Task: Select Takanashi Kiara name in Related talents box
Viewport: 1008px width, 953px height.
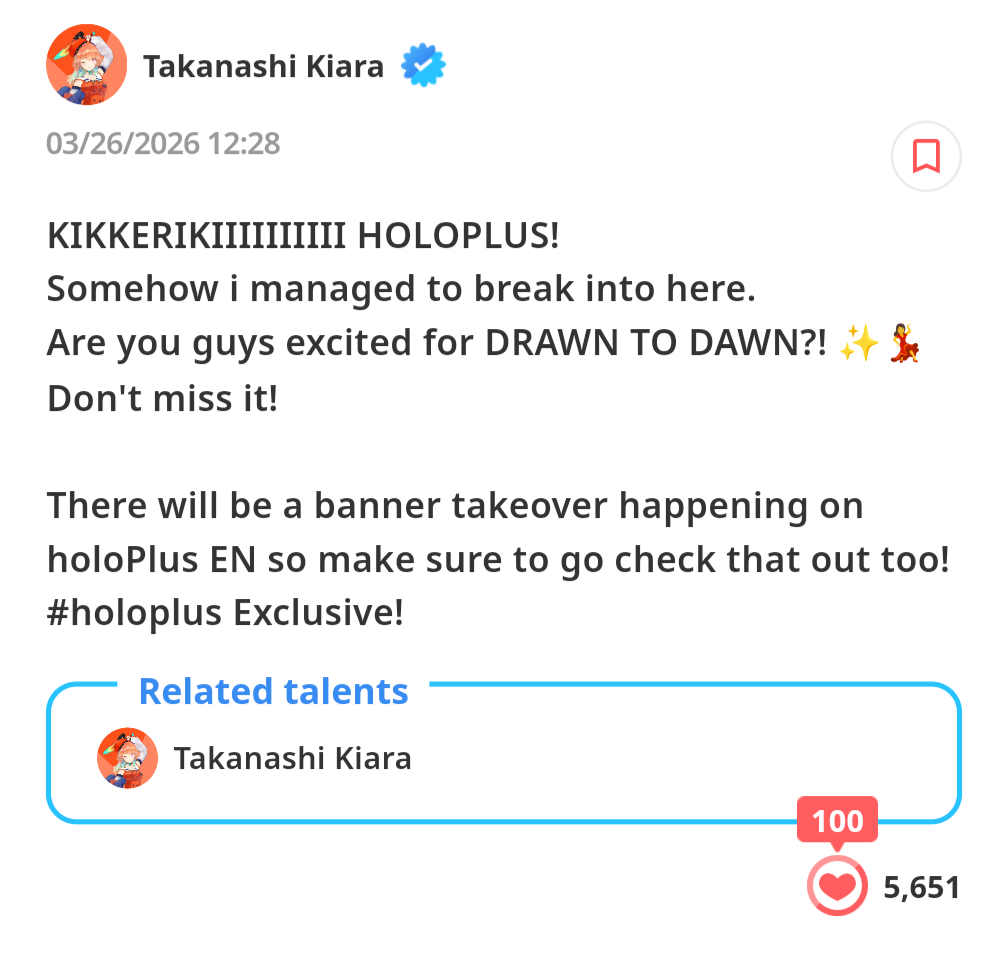Action: point(292,758)
